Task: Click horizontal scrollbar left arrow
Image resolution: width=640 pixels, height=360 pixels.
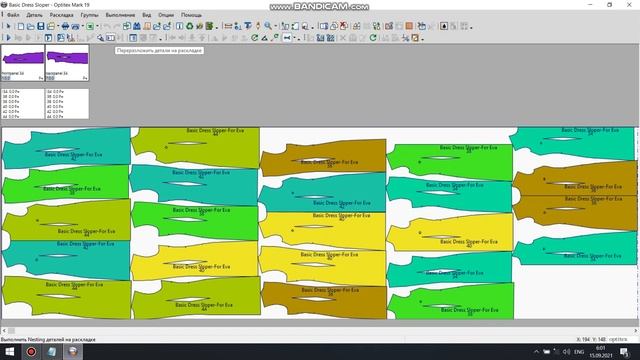Action: point(4,331)
